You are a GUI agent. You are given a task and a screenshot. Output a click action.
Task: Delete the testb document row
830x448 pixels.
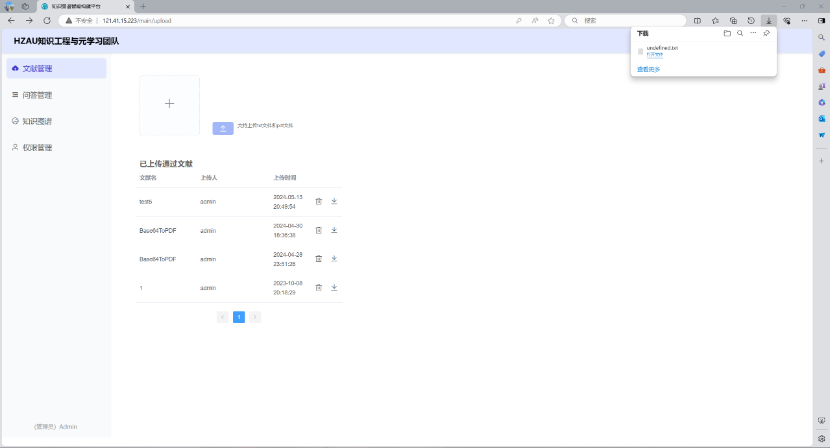[x=318, y=201]
